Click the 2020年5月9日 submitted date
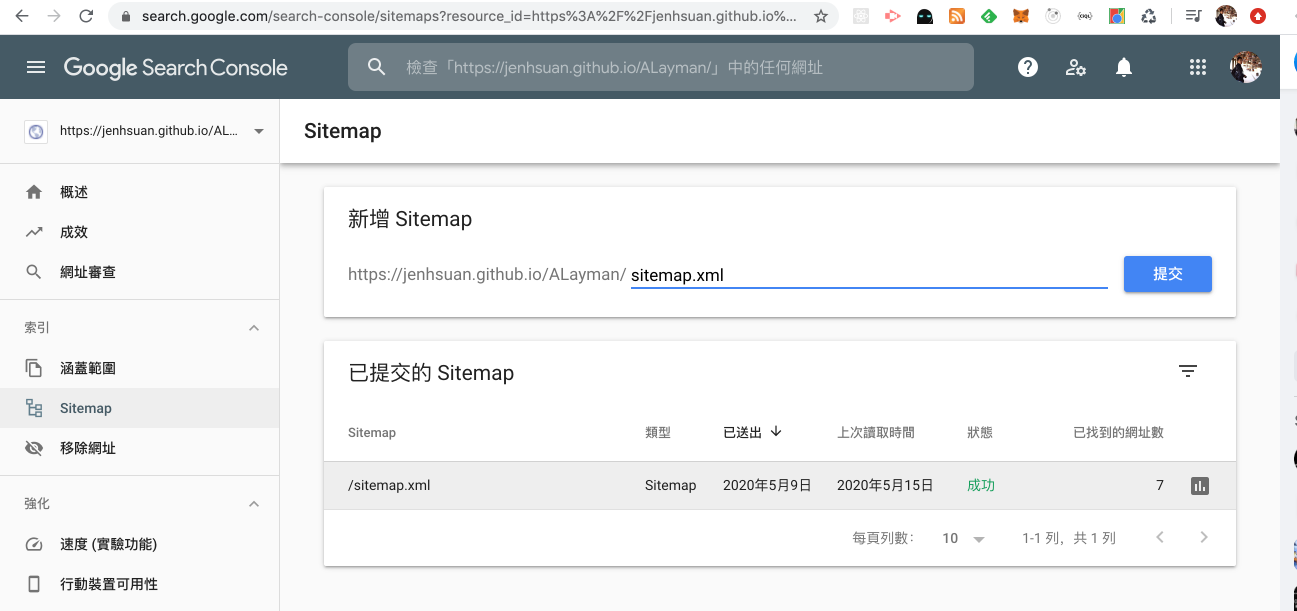This screenshot has height=611, width=1297. pyautogui.click(x=767, y=486)
